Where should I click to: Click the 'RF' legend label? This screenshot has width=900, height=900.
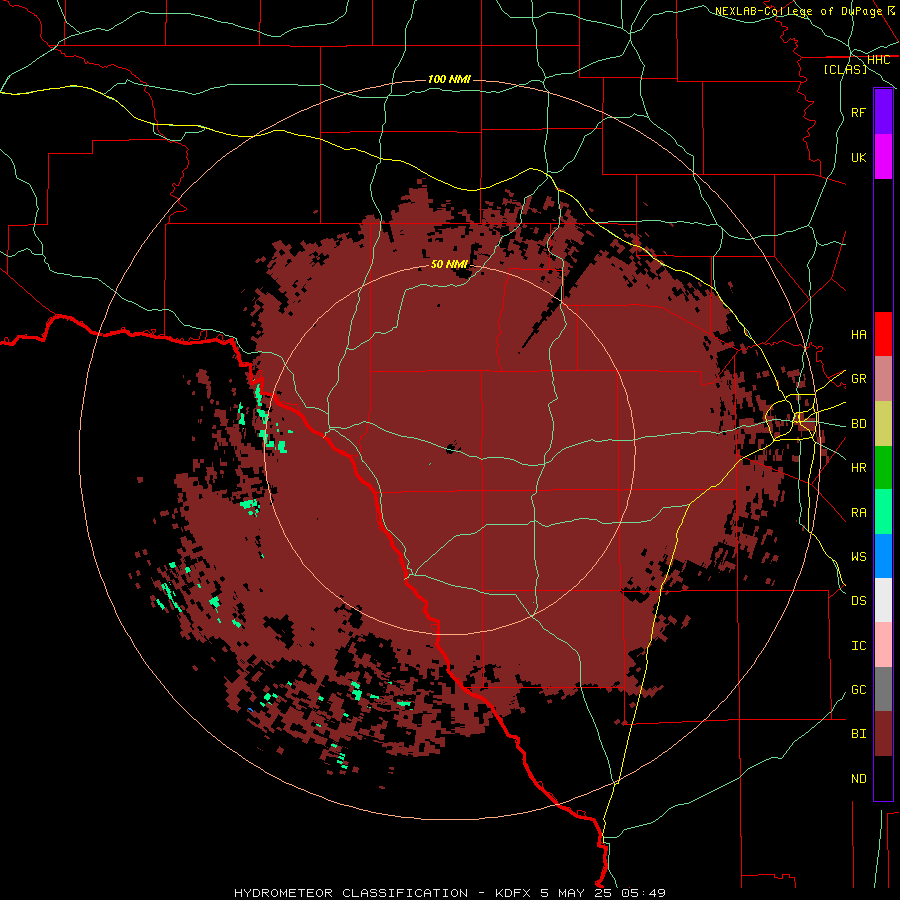[x=858, y=113]
